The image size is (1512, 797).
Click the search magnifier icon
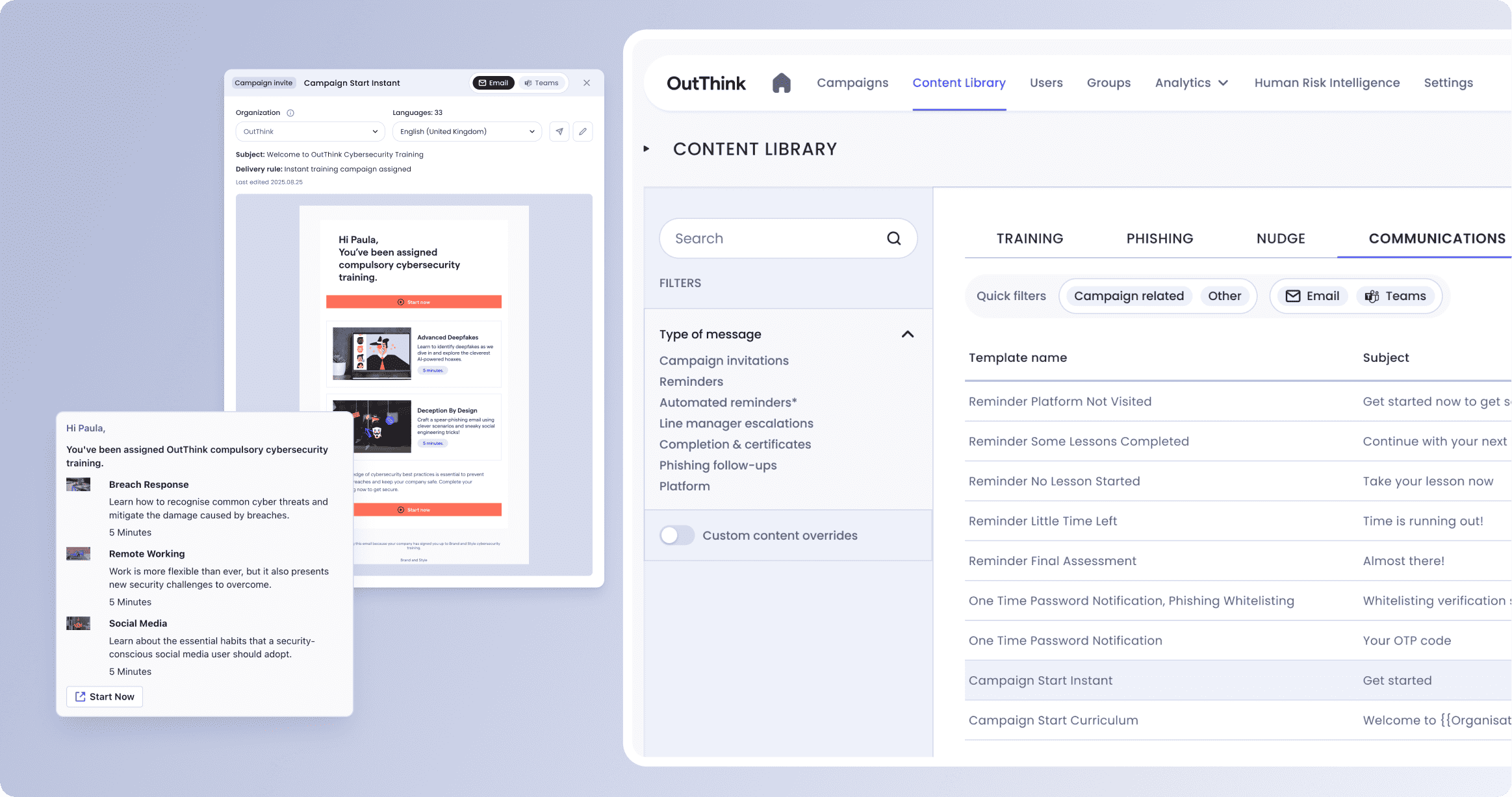(x=893, y=238)
